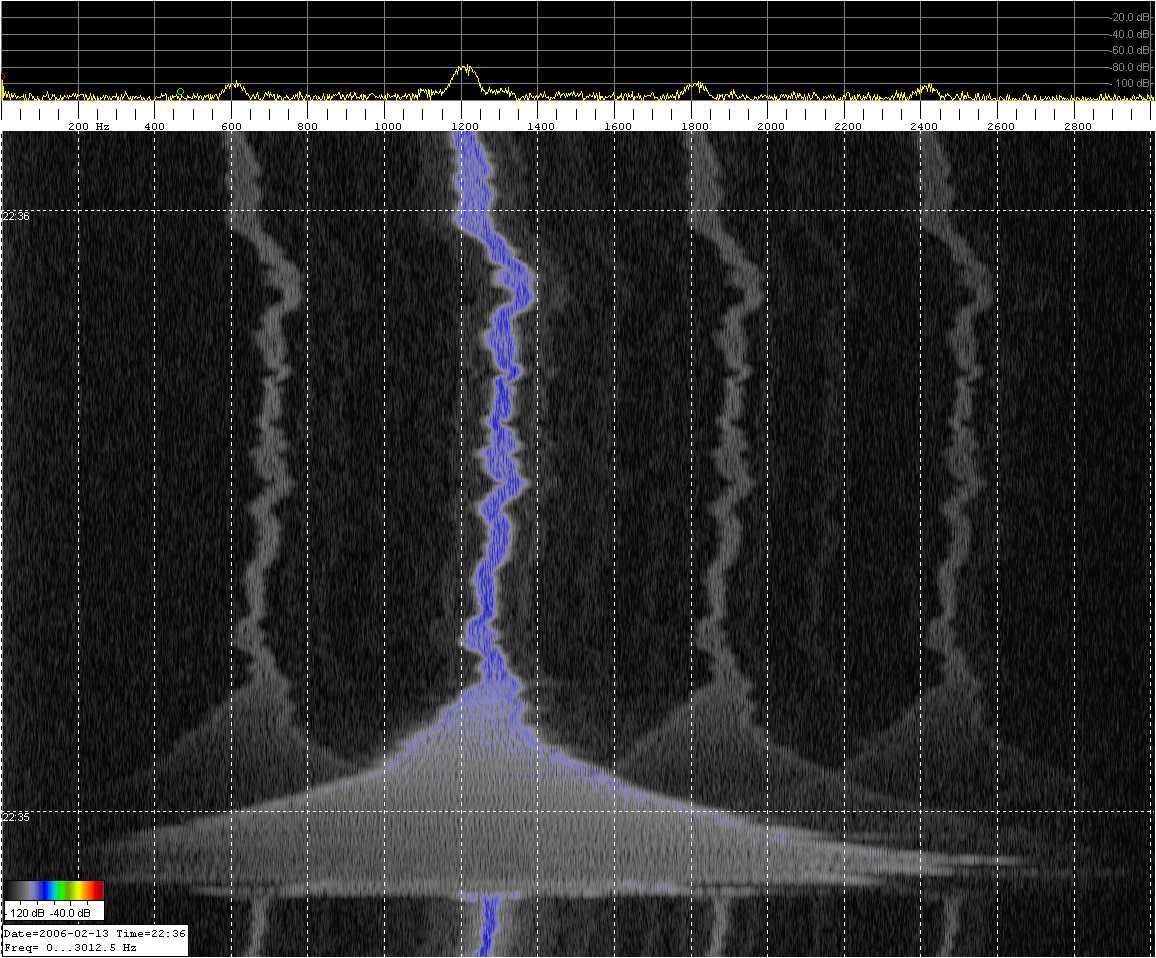Click the 1400 frequency axis label

click(540, 127)
